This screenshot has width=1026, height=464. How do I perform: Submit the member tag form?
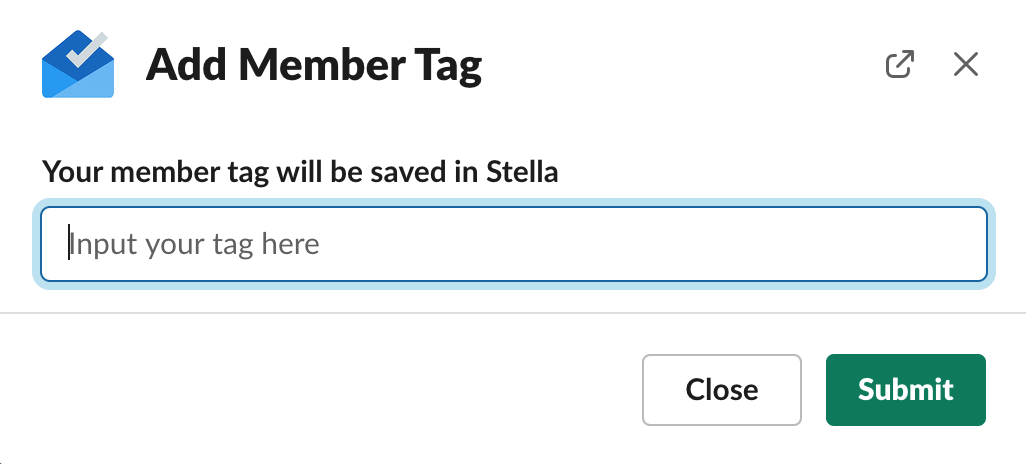click(906, 390)
